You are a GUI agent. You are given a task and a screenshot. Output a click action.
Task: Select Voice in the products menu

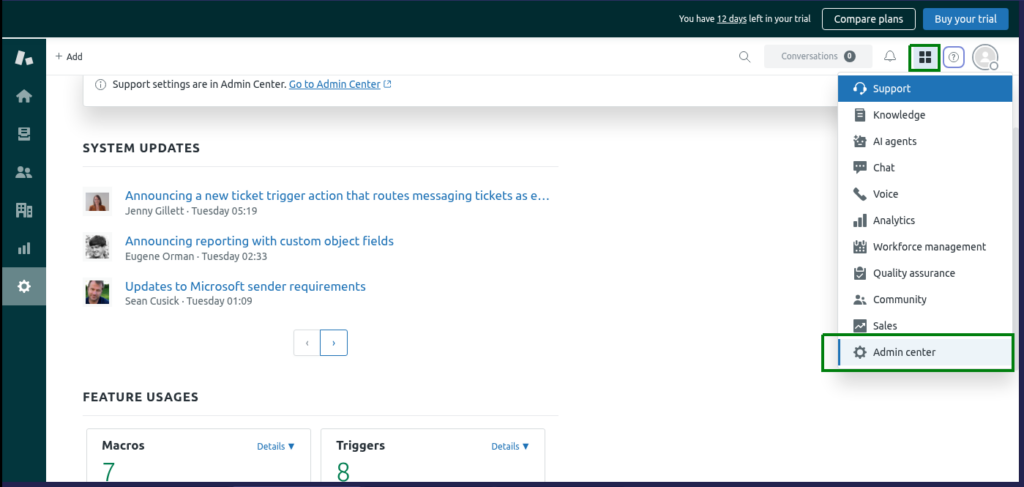[925, 194]
